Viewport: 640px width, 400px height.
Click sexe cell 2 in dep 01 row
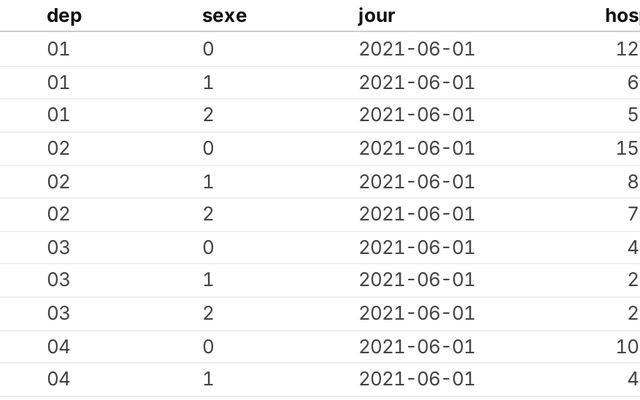pos(208,115)
